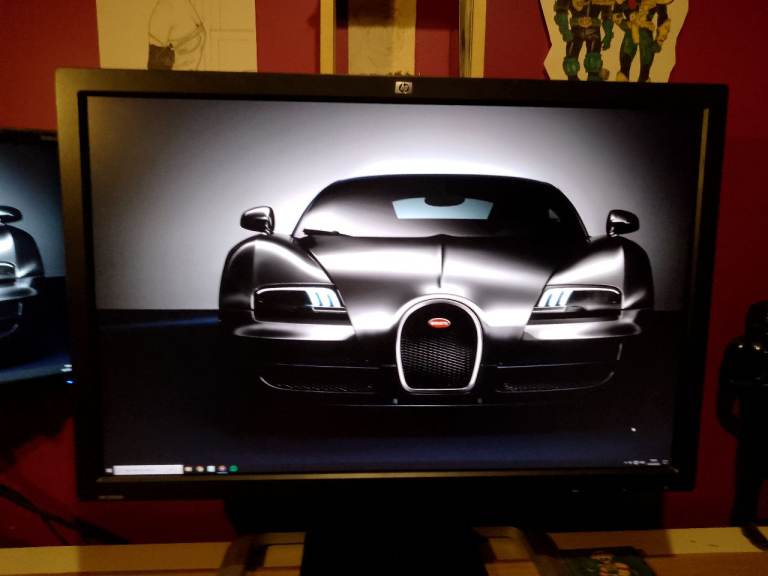Open the Action Center notifications icon
This screenshot has width=768, height=576.
[x=666, y=462]
